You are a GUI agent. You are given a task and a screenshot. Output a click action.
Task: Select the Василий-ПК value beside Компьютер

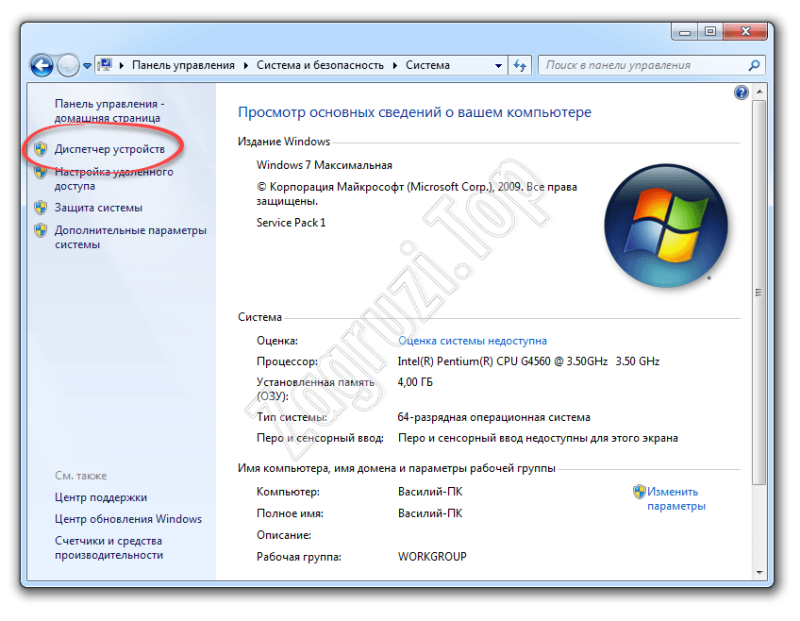(430, 492)
